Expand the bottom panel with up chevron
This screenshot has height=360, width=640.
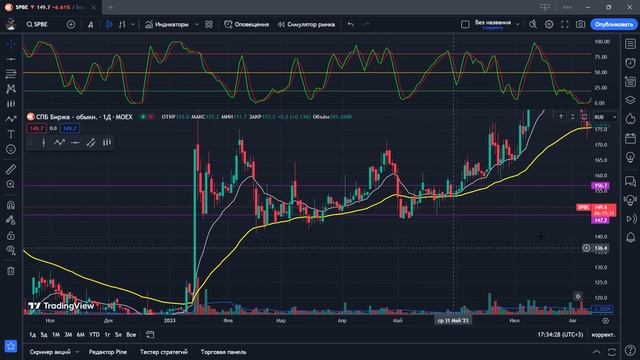(x=596, y=352)
